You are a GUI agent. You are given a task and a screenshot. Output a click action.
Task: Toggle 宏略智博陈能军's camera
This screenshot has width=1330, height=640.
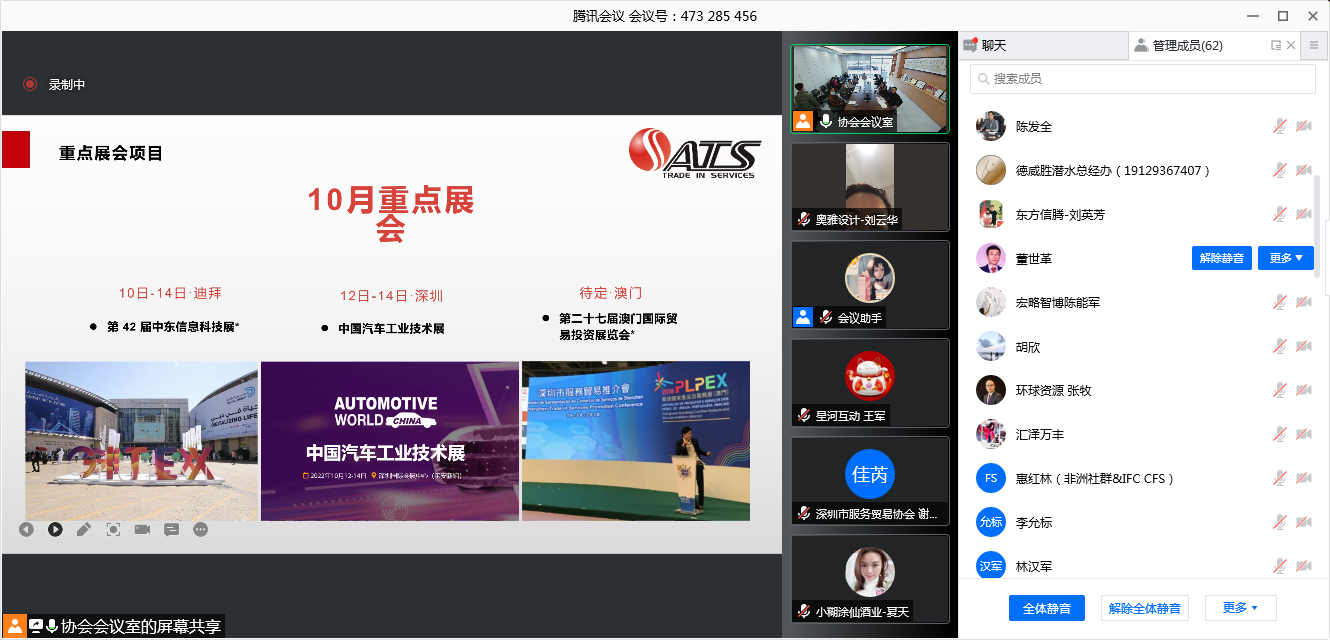click(1303, 302)
